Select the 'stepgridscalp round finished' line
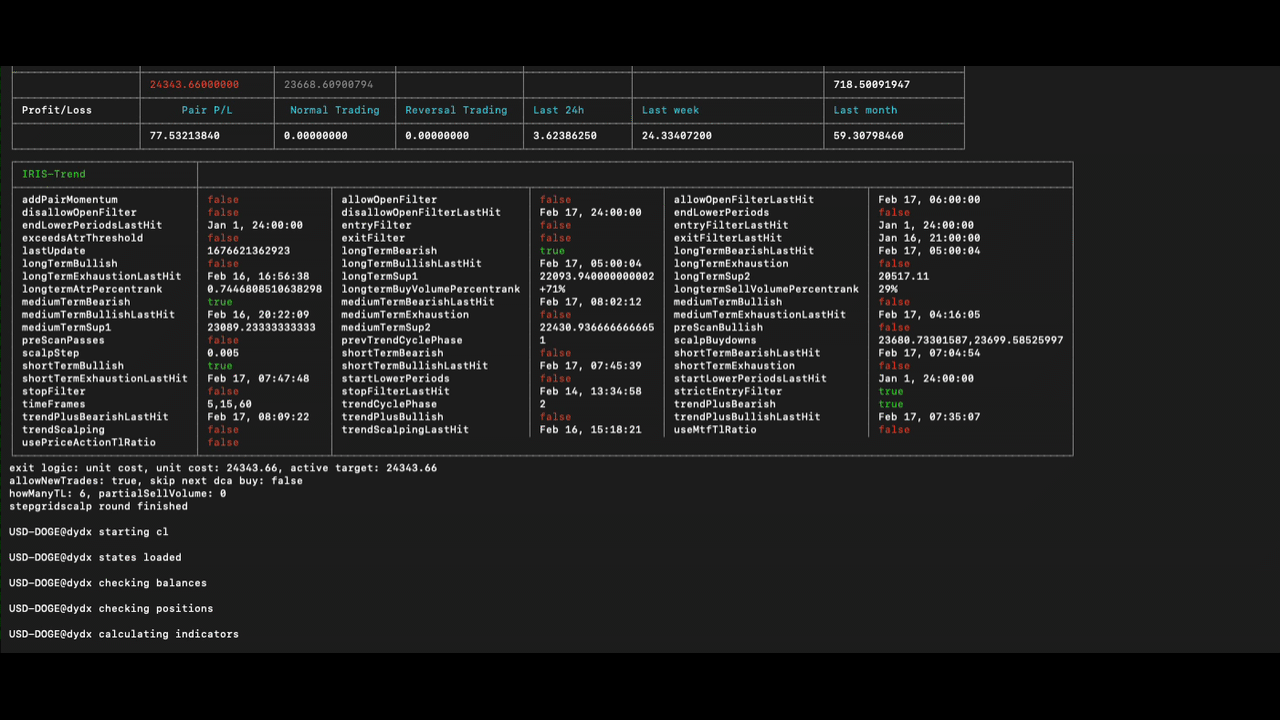Viewport: 1280px width, 720px height. point(98,506)
